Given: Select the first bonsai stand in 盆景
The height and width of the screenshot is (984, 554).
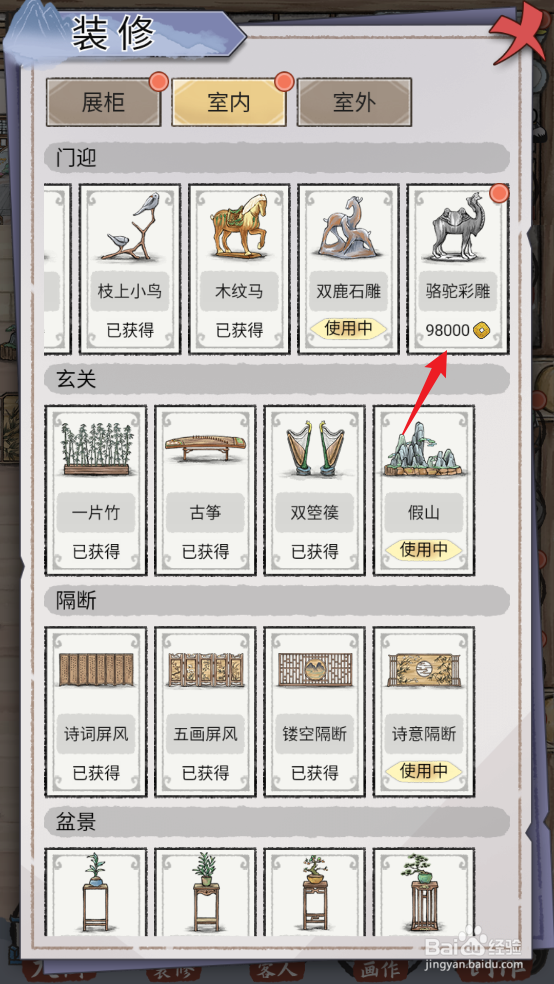Looking at the screenshot, I should (96, 892).
